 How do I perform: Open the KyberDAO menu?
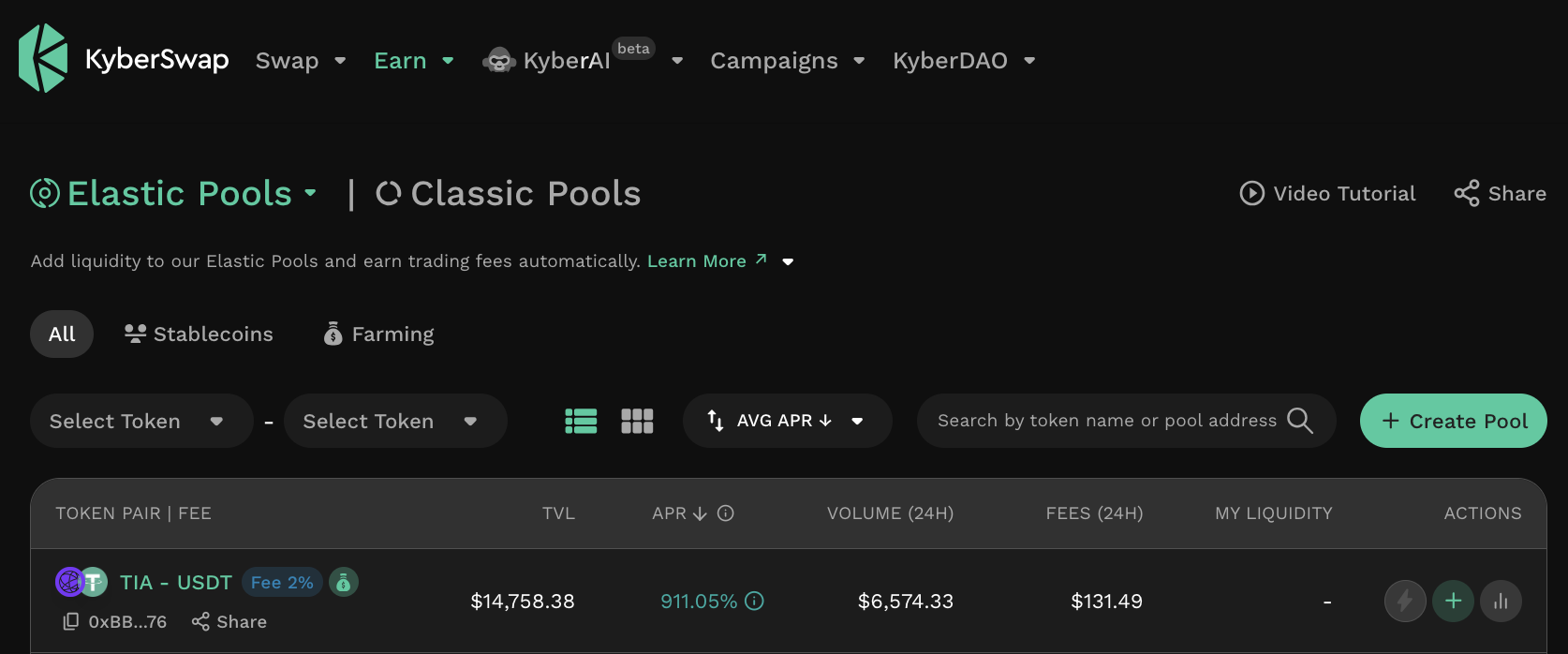(x=964, y=61)
